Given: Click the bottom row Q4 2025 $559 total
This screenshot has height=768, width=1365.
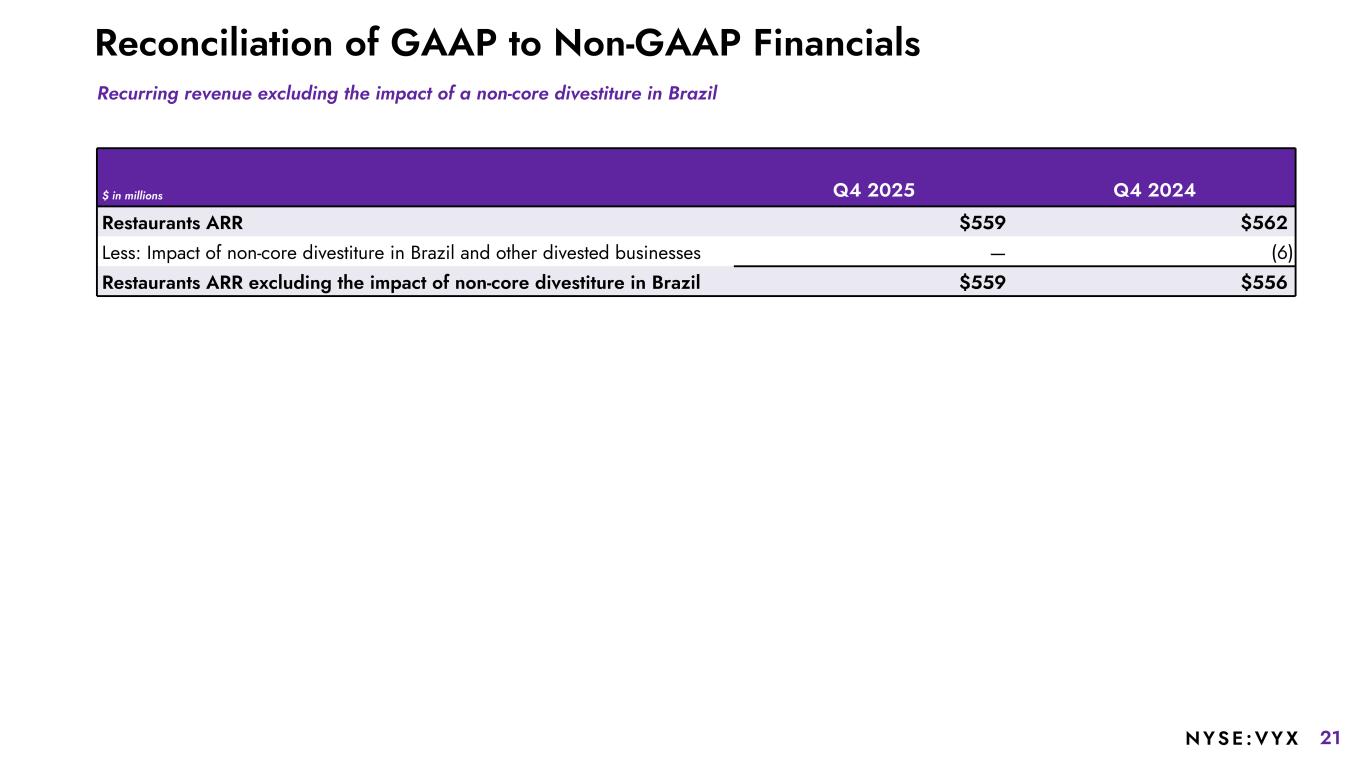Looking at the screenshot, I should pos(982,282).
